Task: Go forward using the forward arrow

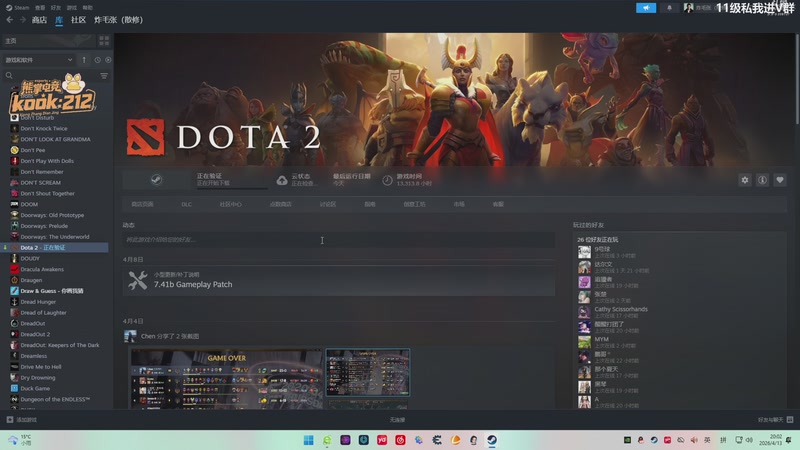Action: click(22, 19)
